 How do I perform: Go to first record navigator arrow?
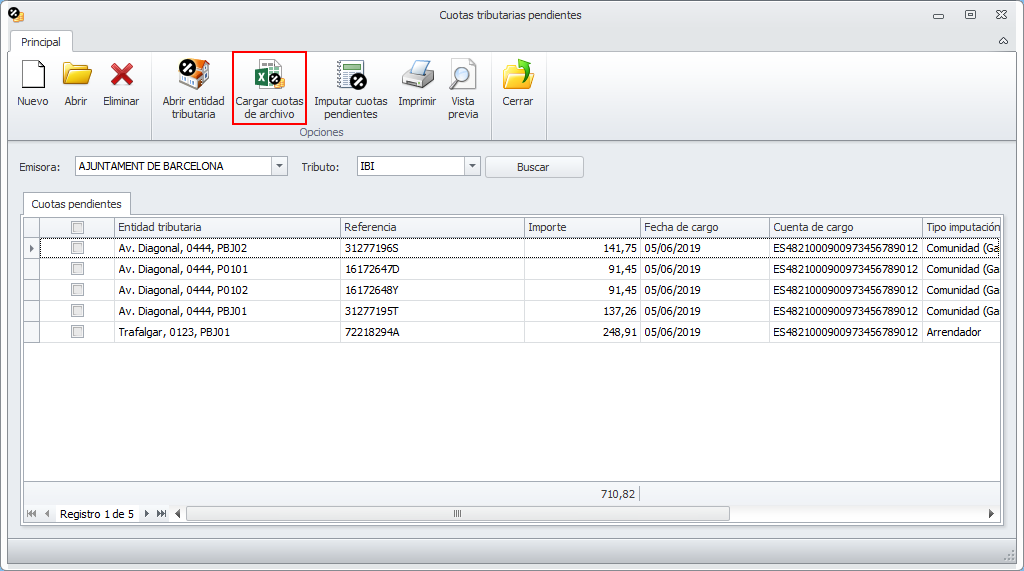point(31,514)
